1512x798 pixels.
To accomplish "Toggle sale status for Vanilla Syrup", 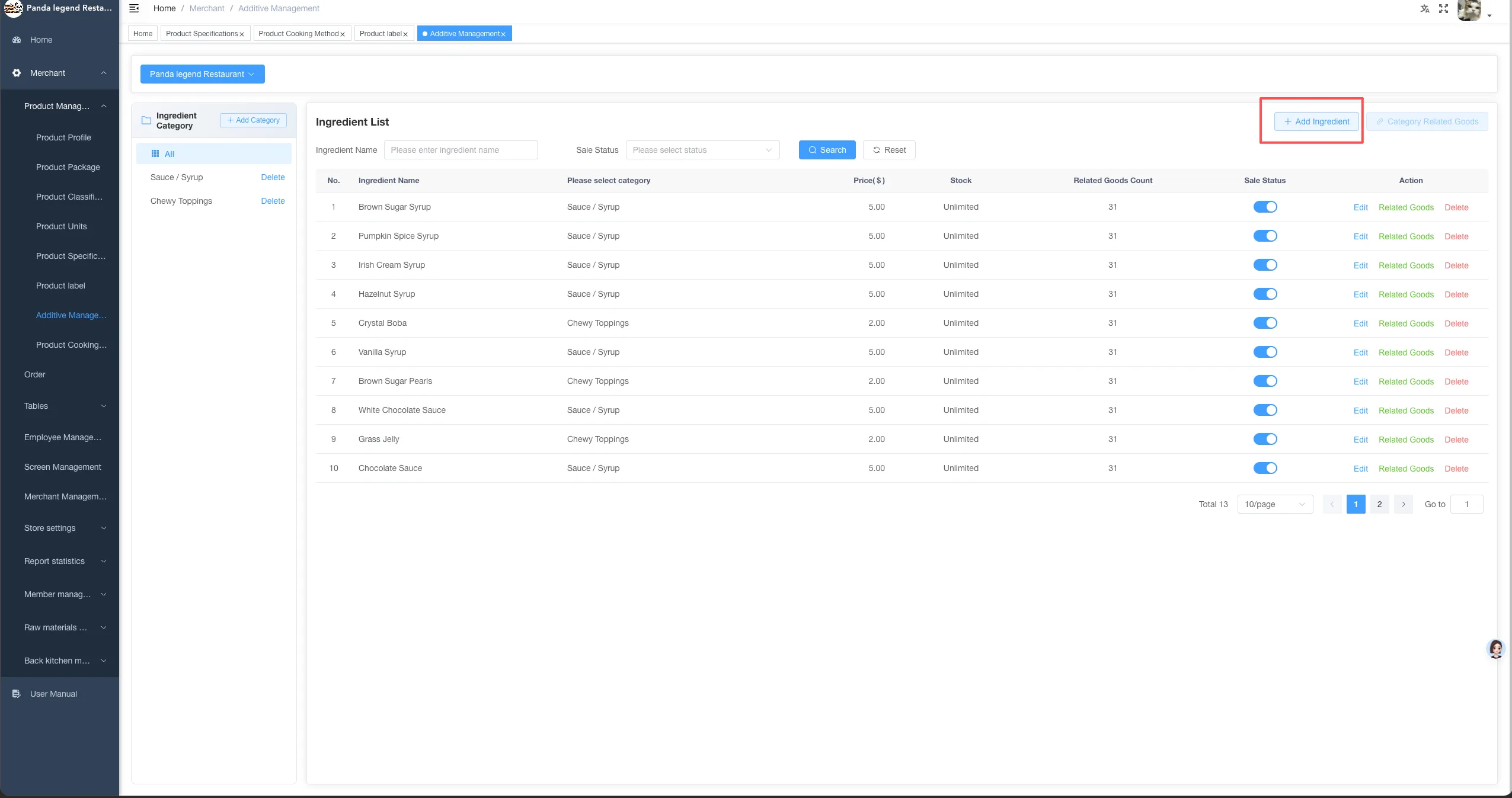I will click(1265, 352).
